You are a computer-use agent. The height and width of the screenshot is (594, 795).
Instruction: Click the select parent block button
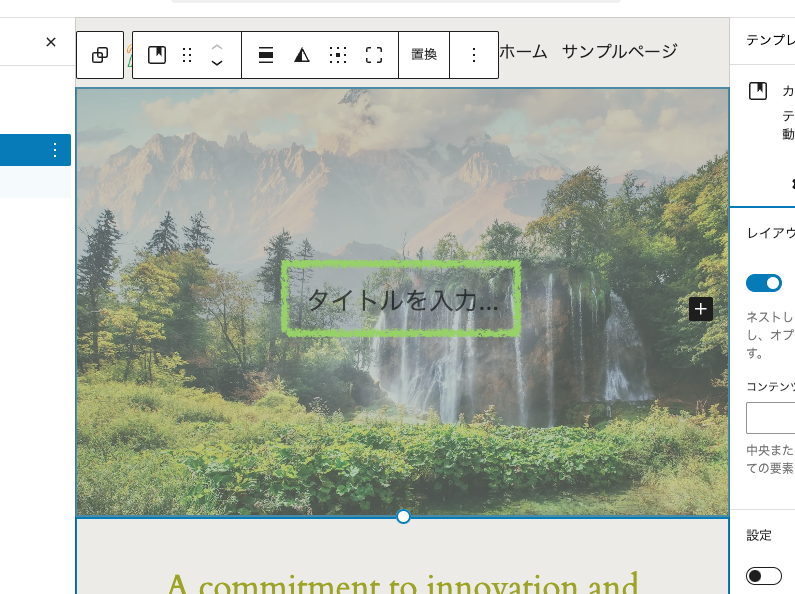pyautogui.click(x=100, y=55)
